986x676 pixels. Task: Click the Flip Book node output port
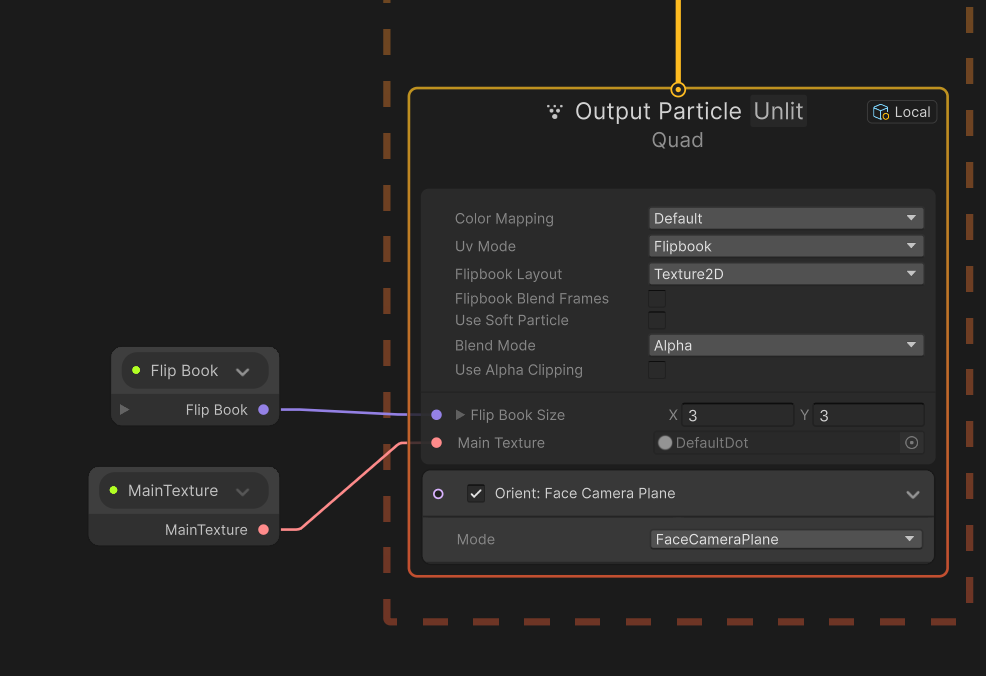point(263,409)
